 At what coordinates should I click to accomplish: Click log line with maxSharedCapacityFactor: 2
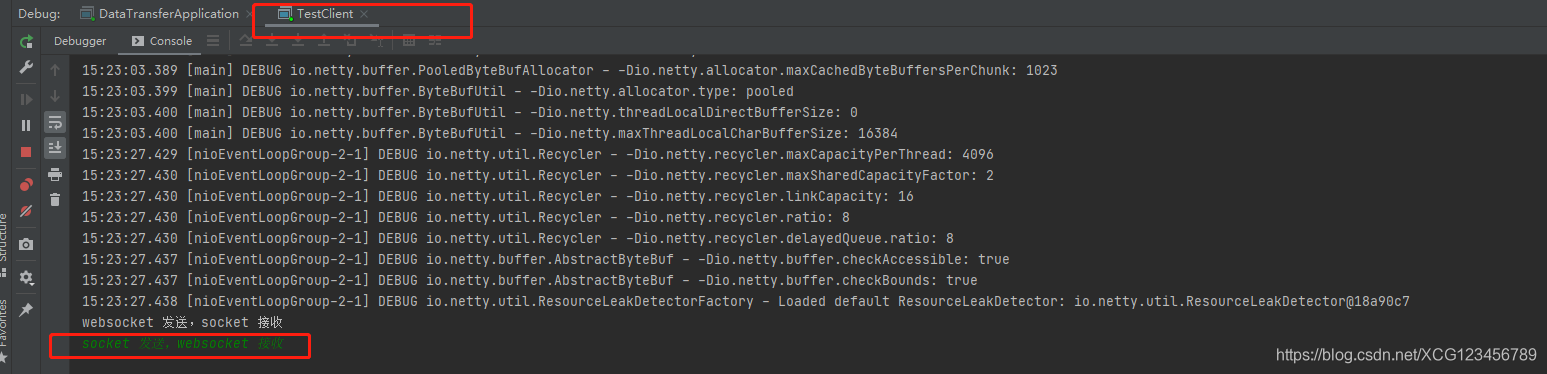click(538, 175)
